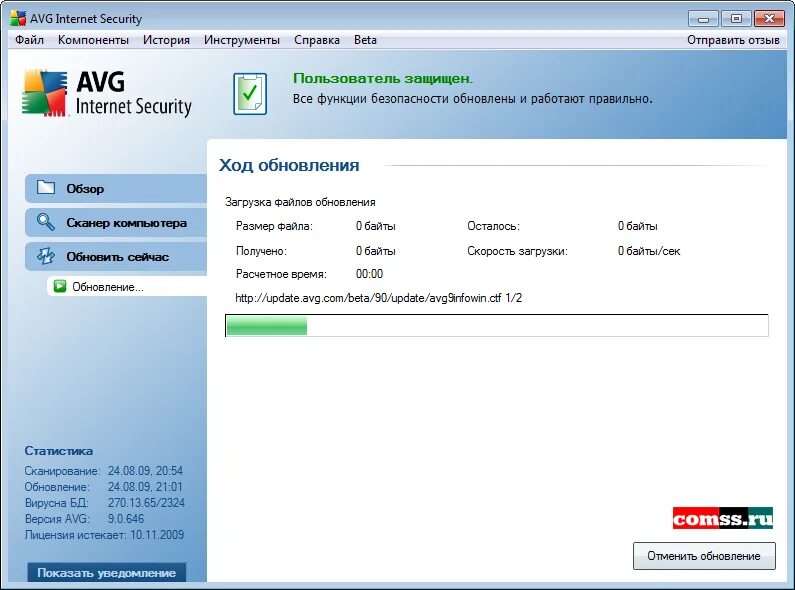Open the История menu
The height and width of the screenshot is (590, 795).
coord(166,40)
